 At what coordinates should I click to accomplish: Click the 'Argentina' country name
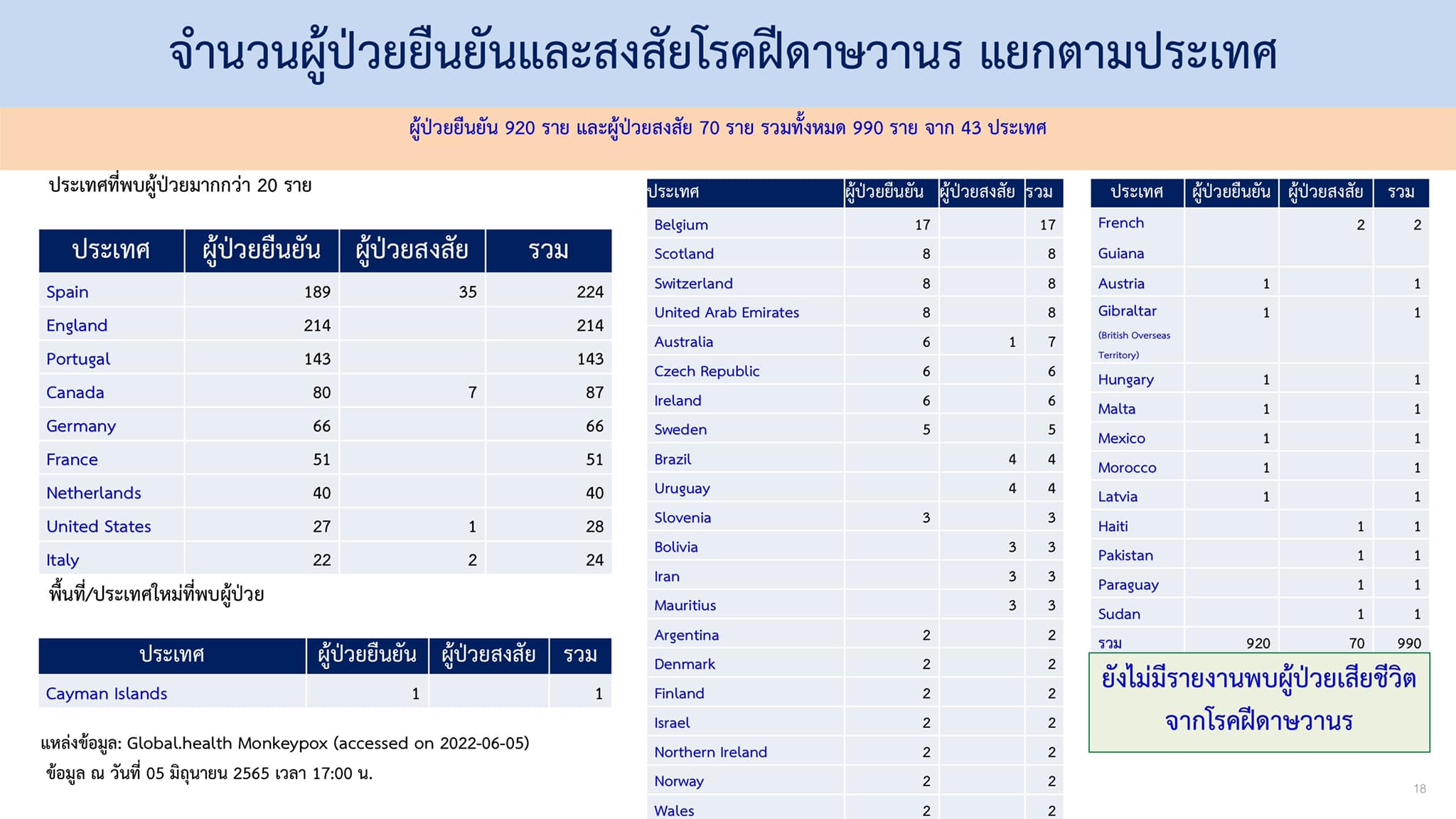click(x=686, y=636)
